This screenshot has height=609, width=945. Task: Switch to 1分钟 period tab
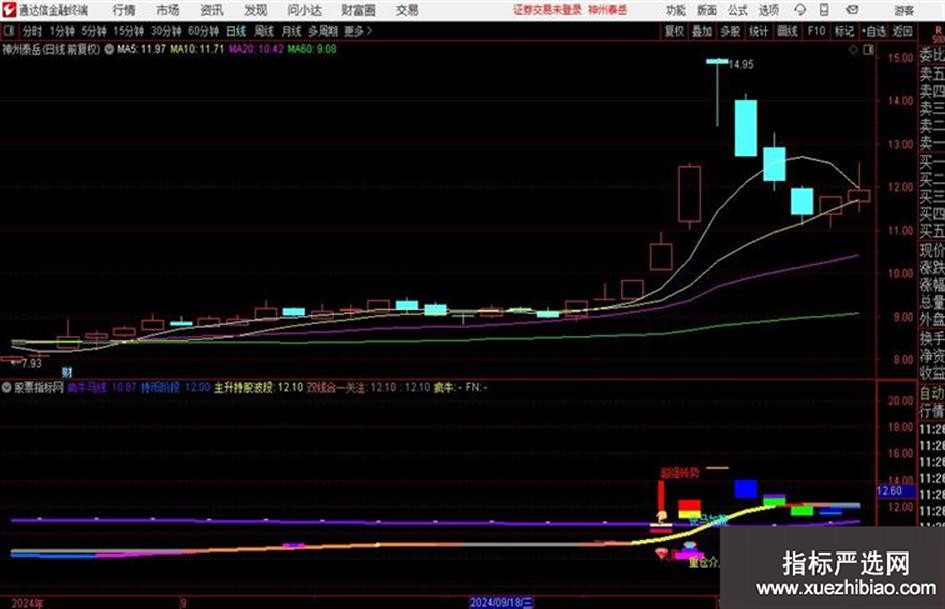coord(62,31)
